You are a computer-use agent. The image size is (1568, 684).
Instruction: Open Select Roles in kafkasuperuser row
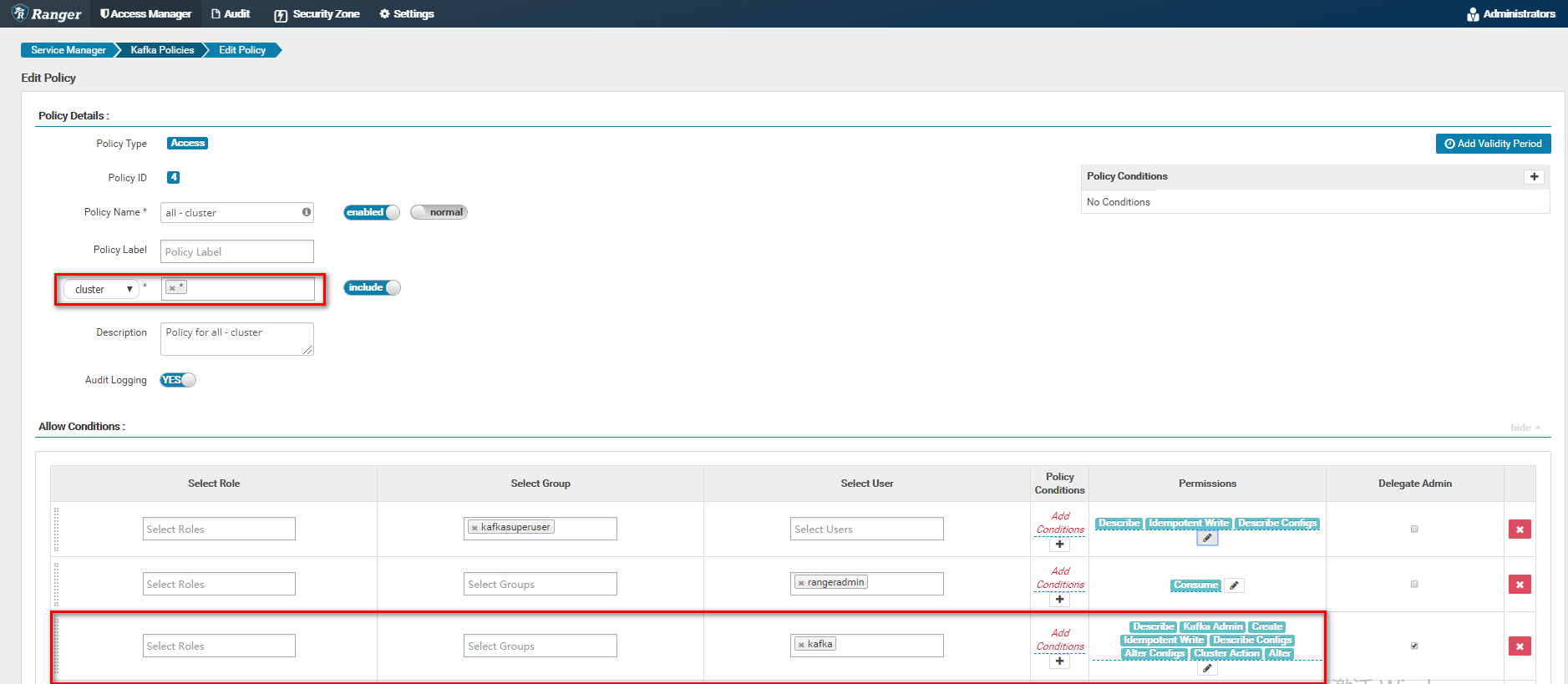click(219, 529)
